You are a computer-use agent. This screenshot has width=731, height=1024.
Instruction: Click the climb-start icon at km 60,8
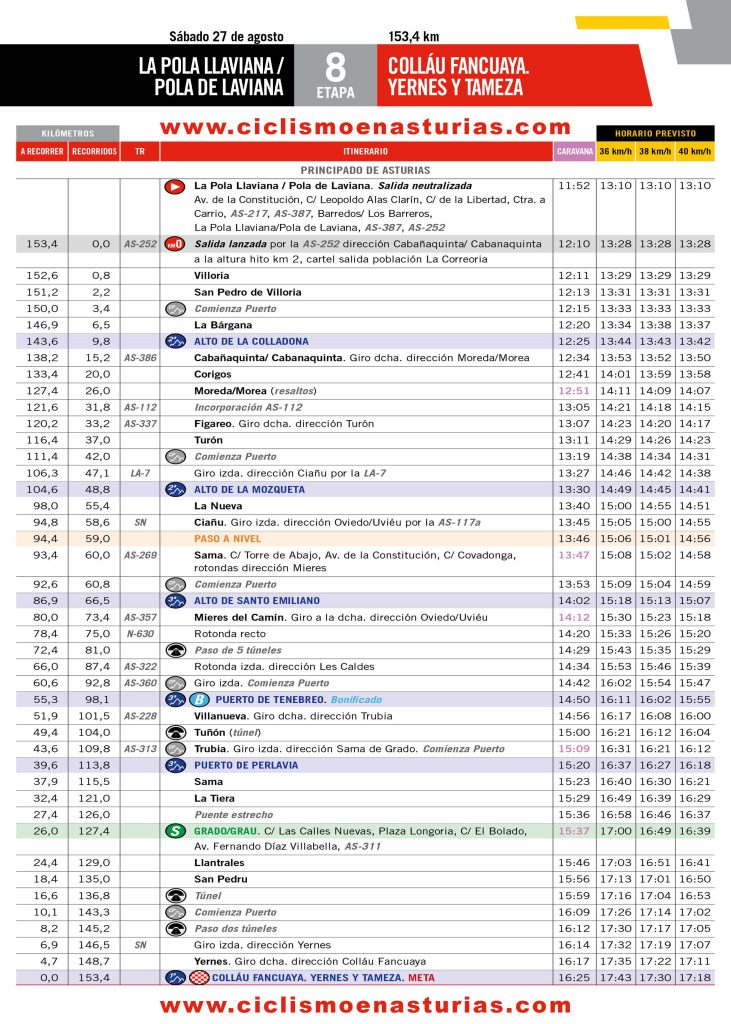[175, 584]
